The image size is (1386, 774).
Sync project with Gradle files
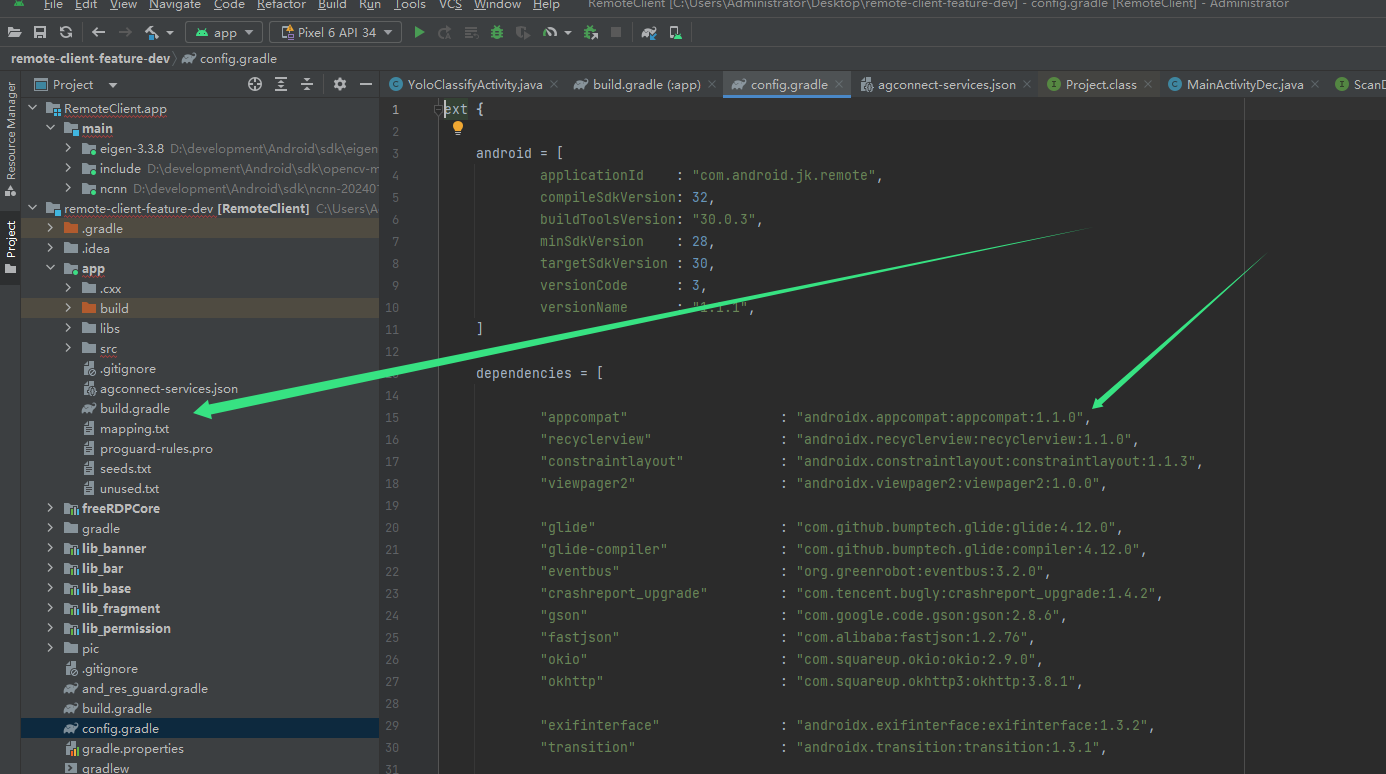[647, 32]
